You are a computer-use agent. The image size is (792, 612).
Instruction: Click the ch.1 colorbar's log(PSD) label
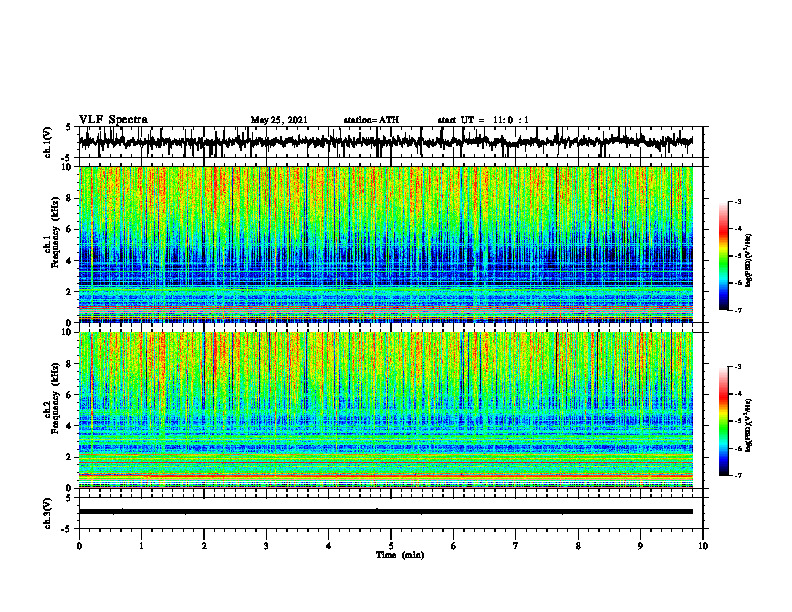click(749, 260)
